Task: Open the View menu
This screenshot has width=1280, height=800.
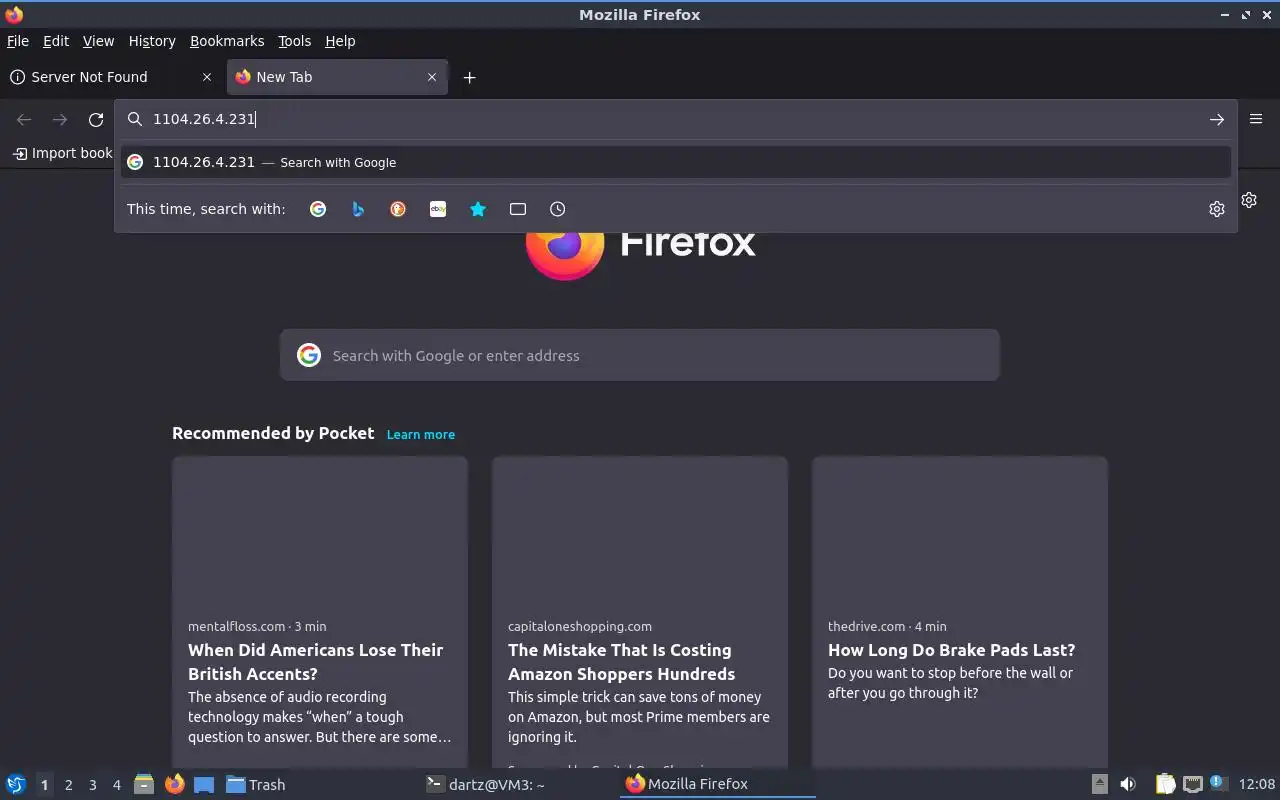Action: 98,41
